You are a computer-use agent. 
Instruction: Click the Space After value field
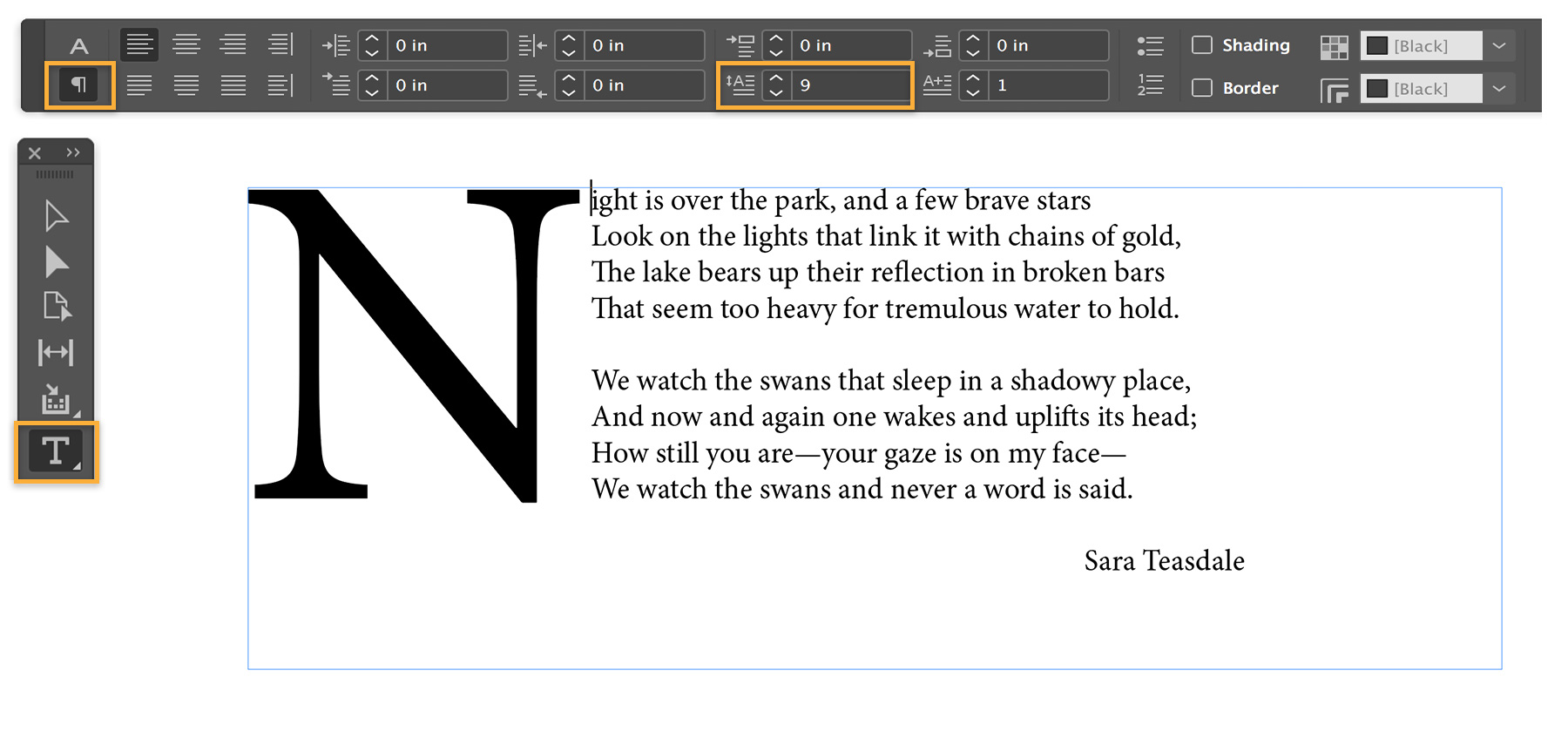coord(1047,45)
